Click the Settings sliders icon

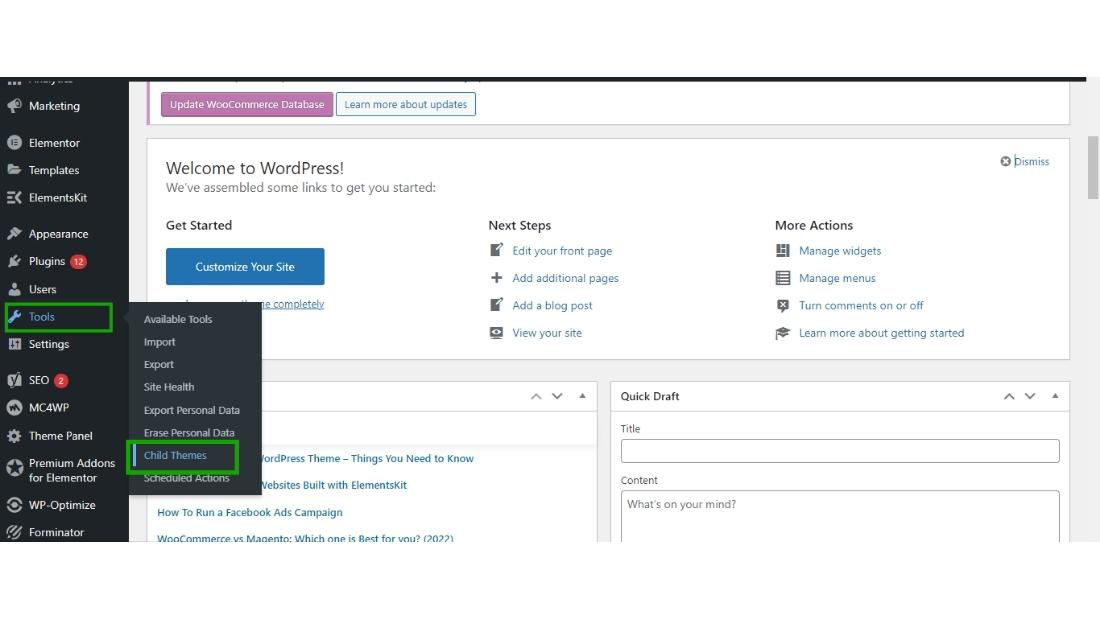tap(14, 344)
